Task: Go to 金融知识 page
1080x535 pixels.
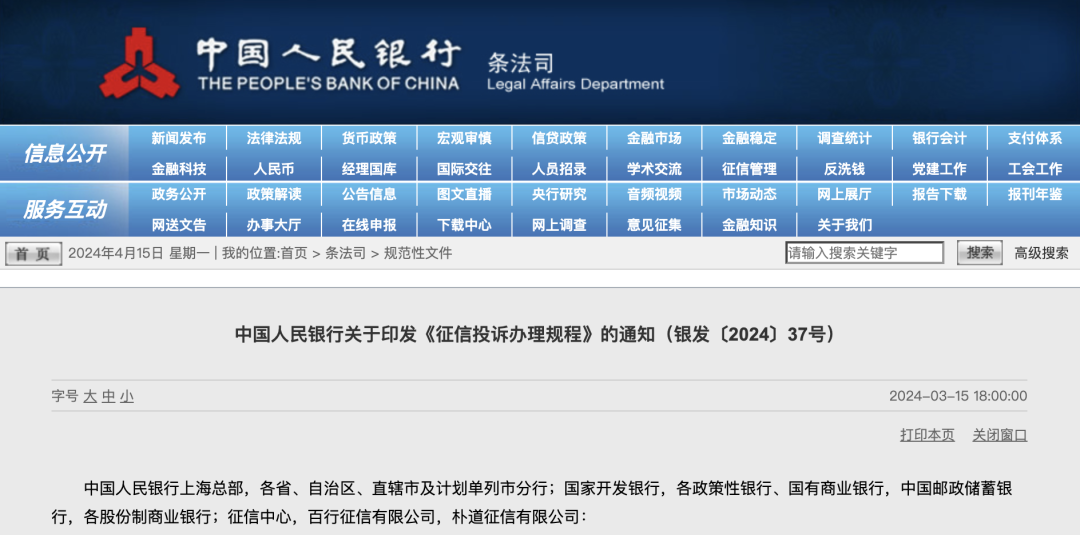Action: [749, 224]
